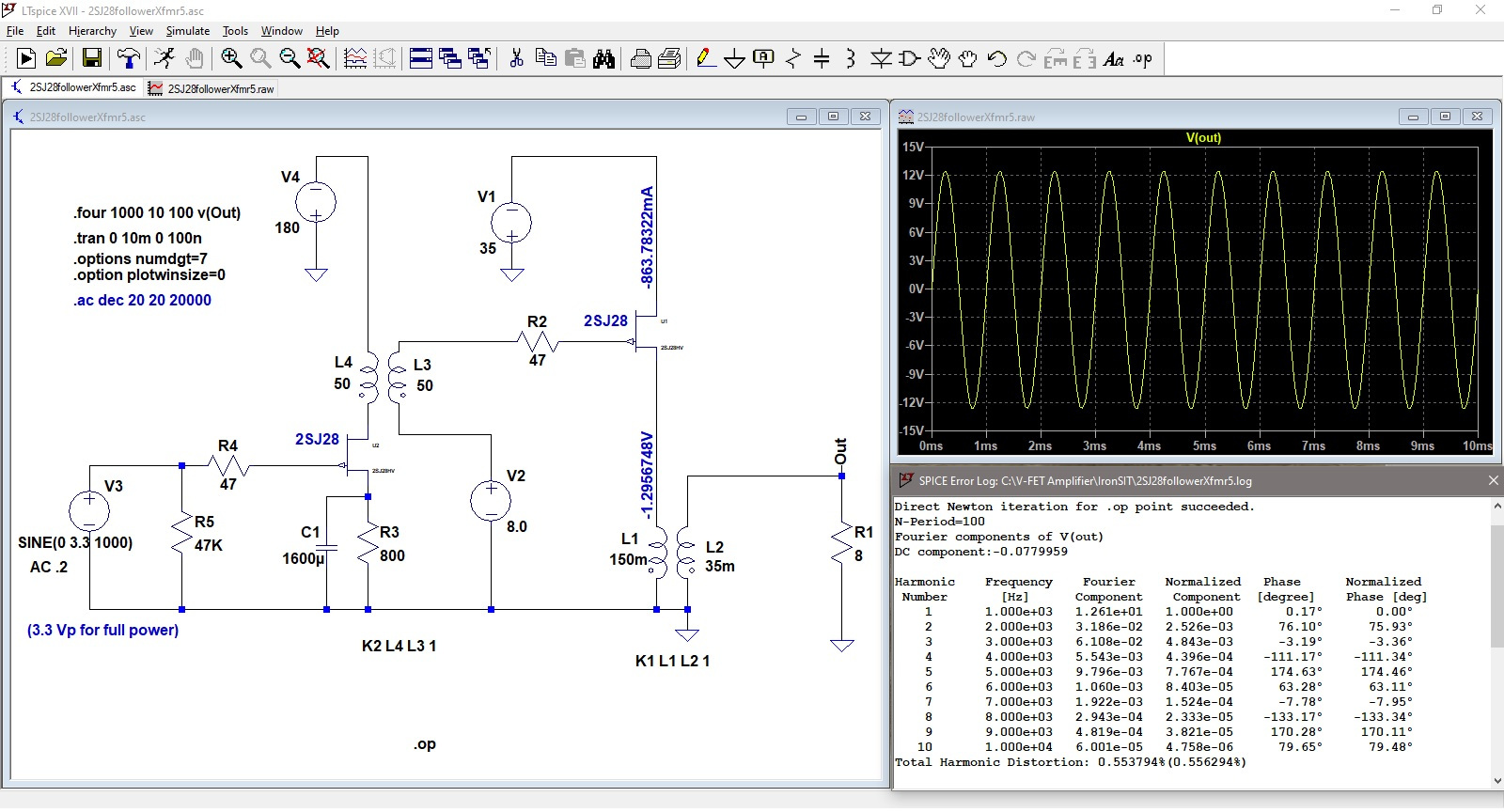
Task: Switch to the 2SJ28followerXfmr5.raw tab
Action: 211,88
